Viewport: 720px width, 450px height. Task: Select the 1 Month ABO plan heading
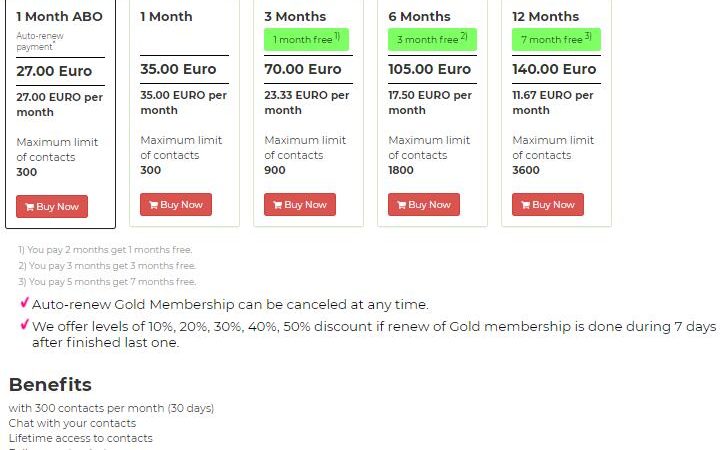(59, 17)
